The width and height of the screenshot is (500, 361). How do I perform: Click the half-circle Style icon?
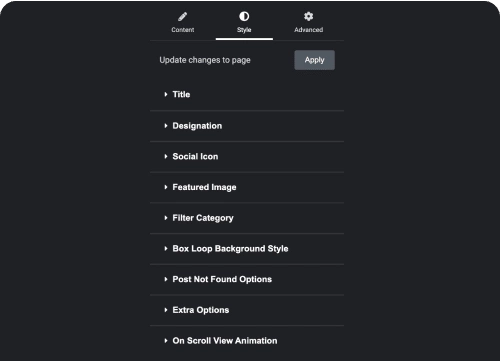click(x=244, y=16)
